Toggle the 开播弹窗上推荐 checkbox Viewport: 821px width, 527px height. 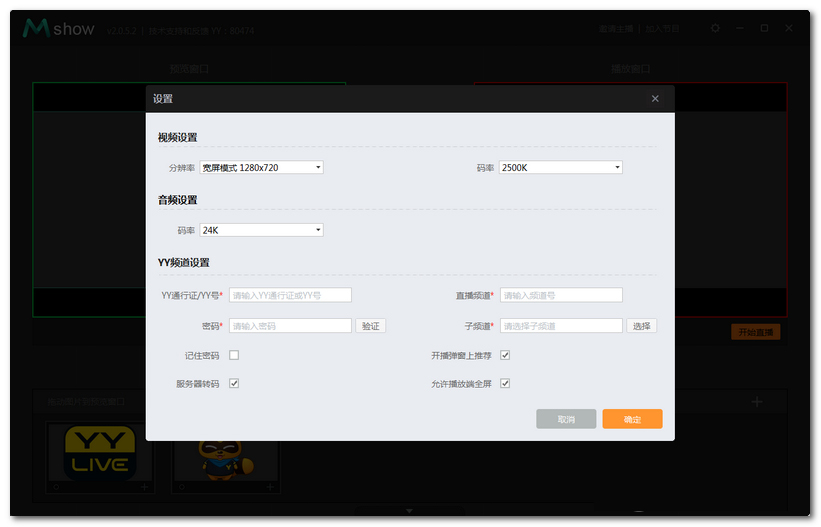pyautogui.click(x=505, y=355)
